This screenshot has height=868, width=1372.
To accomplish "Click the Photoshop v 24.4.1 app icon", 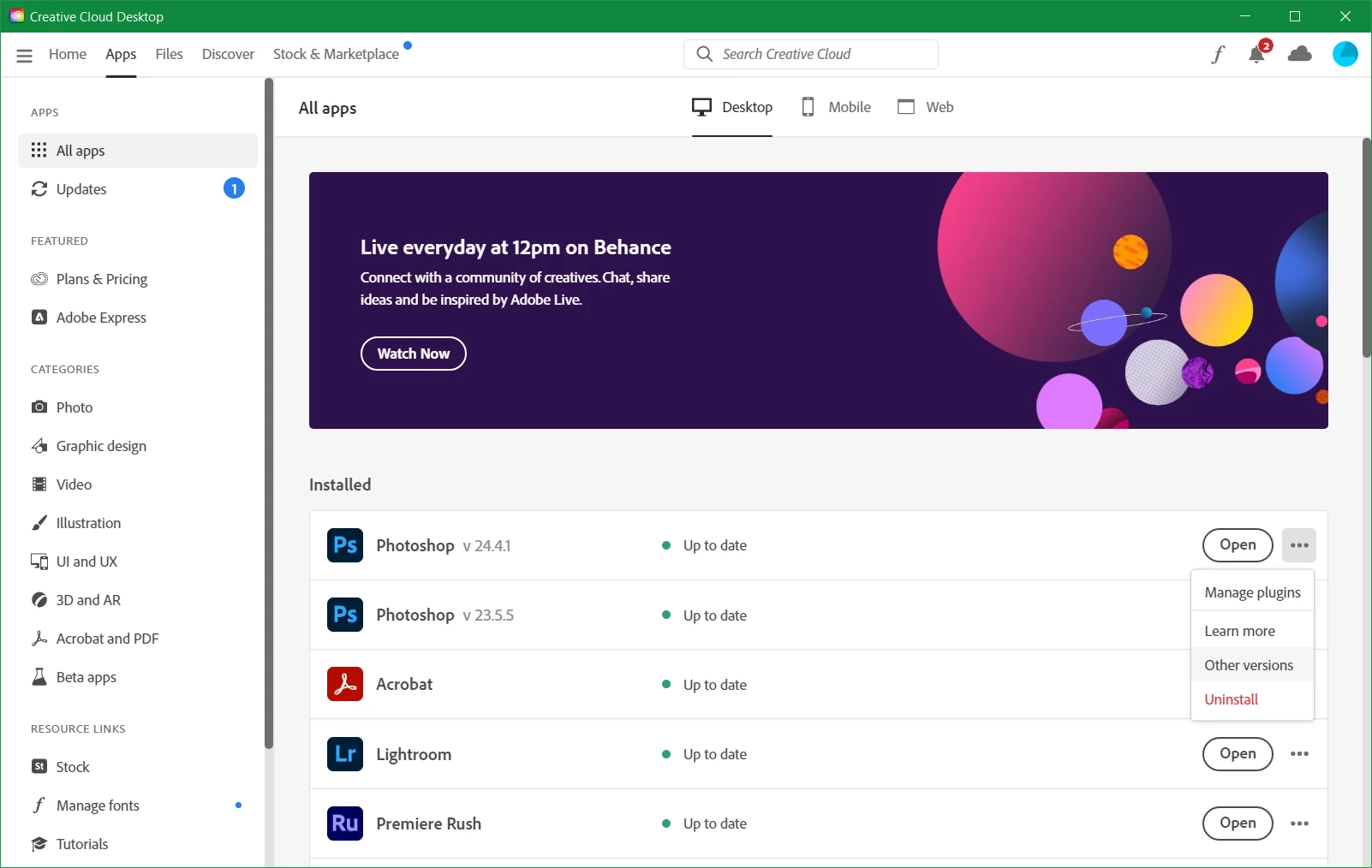I will pos(345,545).
